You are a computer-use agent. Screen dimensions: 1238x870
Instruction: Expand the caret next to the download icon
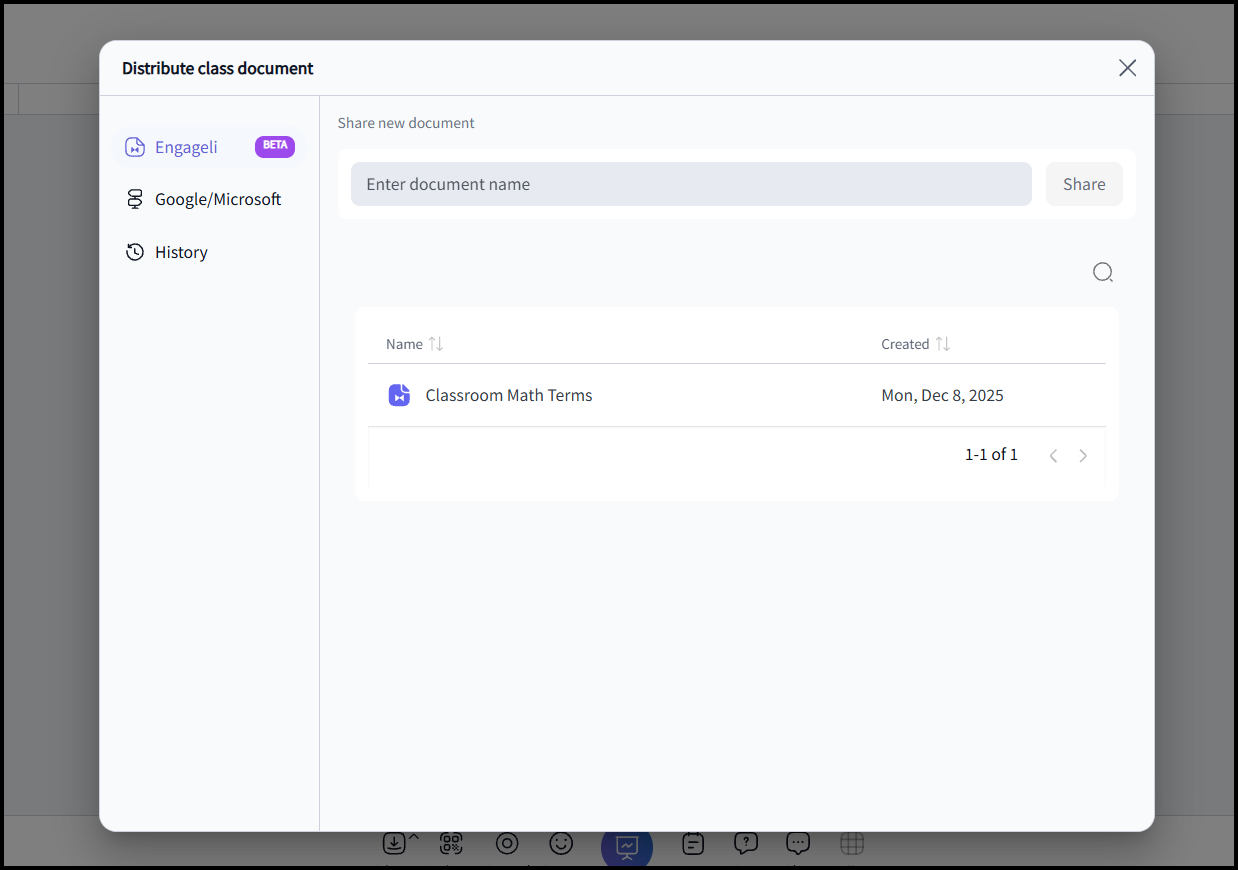point(414,837)
